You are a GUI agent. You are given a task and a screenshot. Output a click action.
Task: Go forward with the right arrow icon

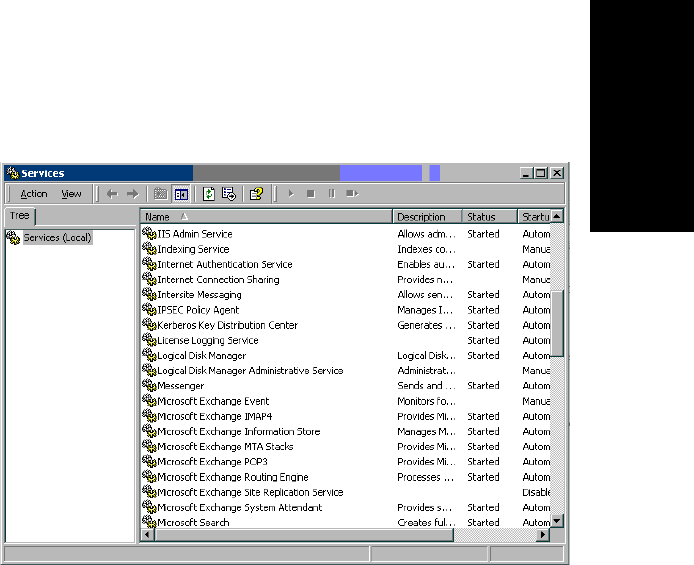click(132, 194)
